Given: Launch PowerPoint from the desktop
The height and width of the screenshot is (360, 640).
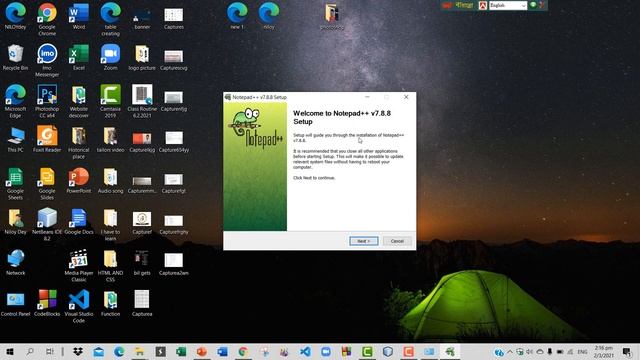Looking at the screenshot, I should pos(79,180).
